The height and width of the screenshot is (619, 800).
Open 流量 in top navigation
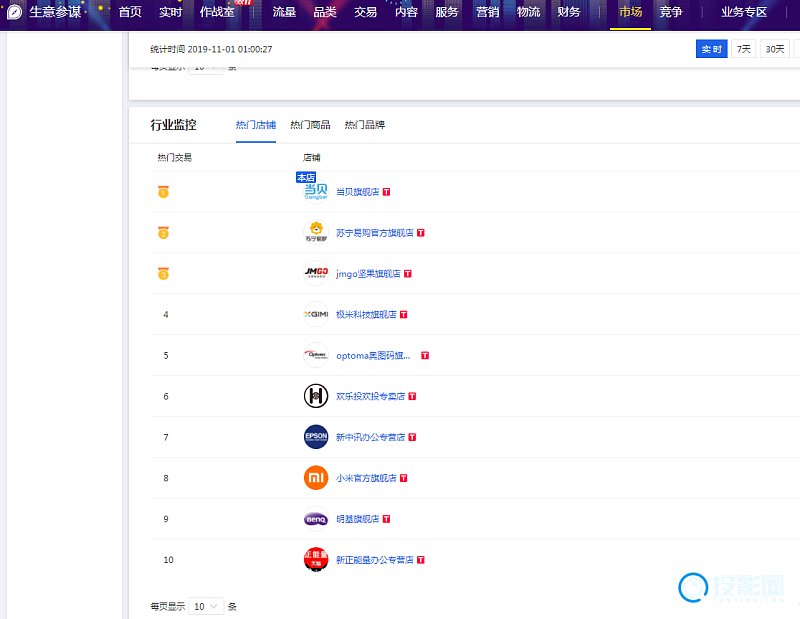(x=284, y=12)
